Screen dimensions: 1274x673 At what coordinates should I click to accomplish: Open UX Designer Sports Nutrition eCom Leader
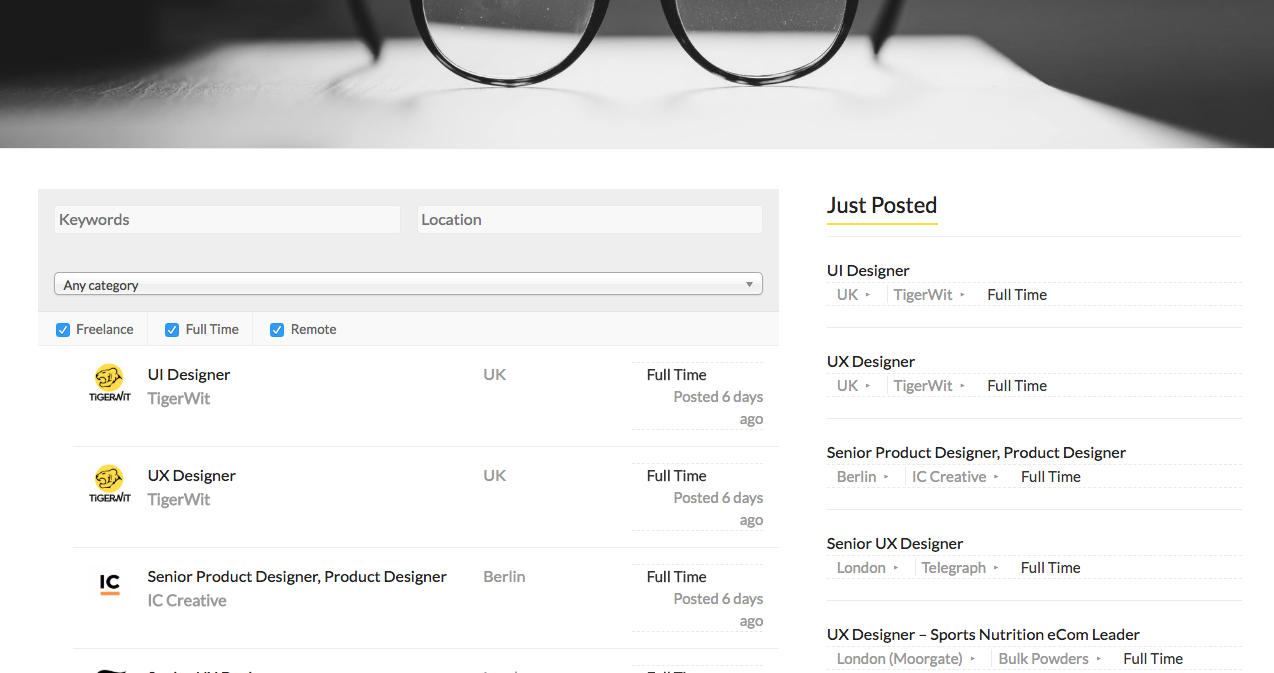[983, 635]
